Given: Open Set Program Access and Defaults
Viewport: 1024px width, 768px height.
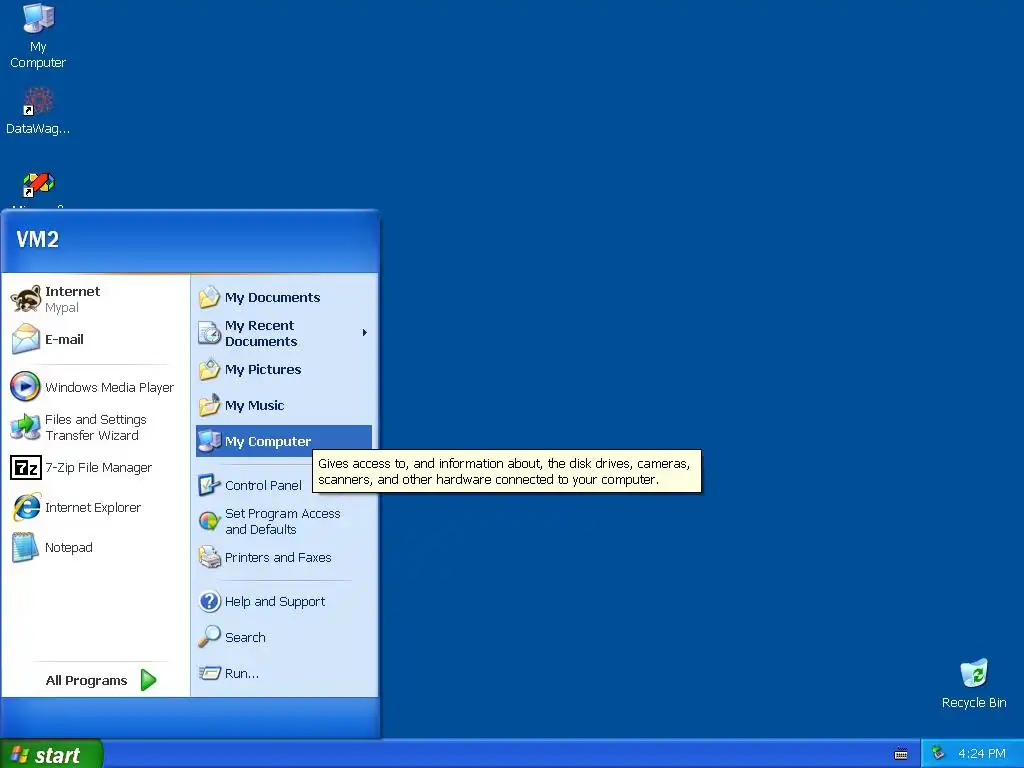Looking at the screenshot, I should [x=283, y=521].
